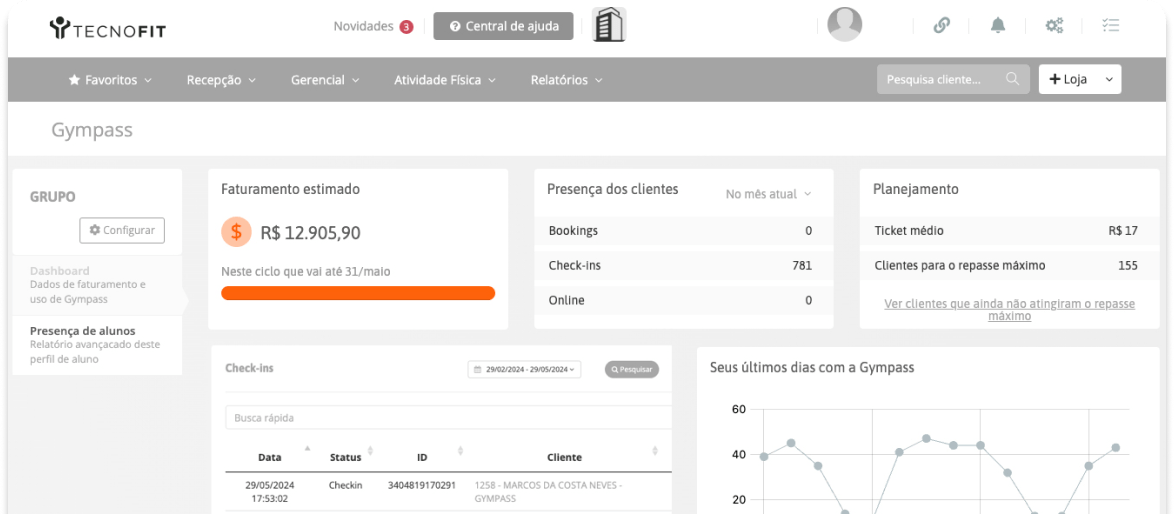Select Dashboard in the side menu

(97, 285)
